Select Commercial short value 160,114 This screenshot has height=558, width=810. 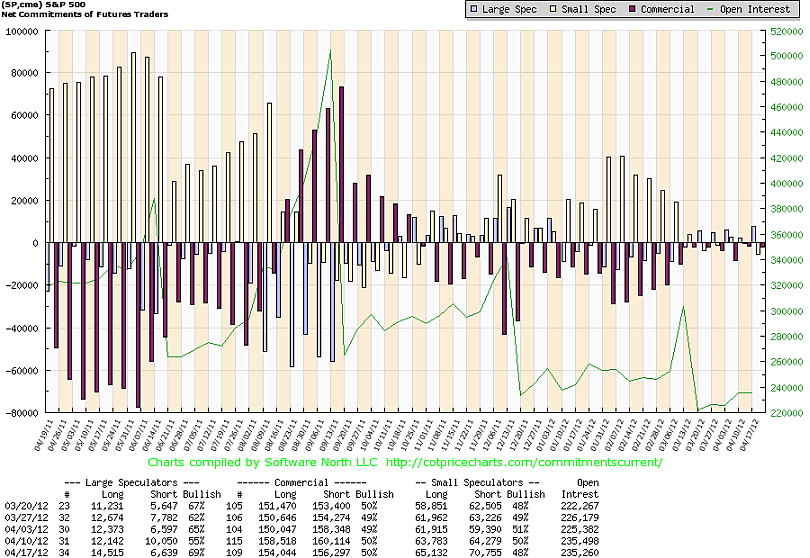pyautogui.click(x=331, y=541)
